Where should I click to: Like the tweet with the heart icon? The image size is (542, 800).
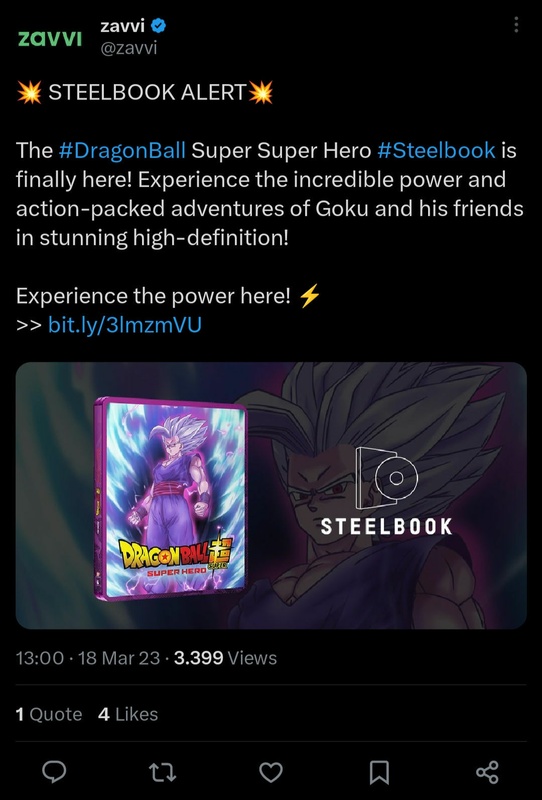[x=271, y=772]
